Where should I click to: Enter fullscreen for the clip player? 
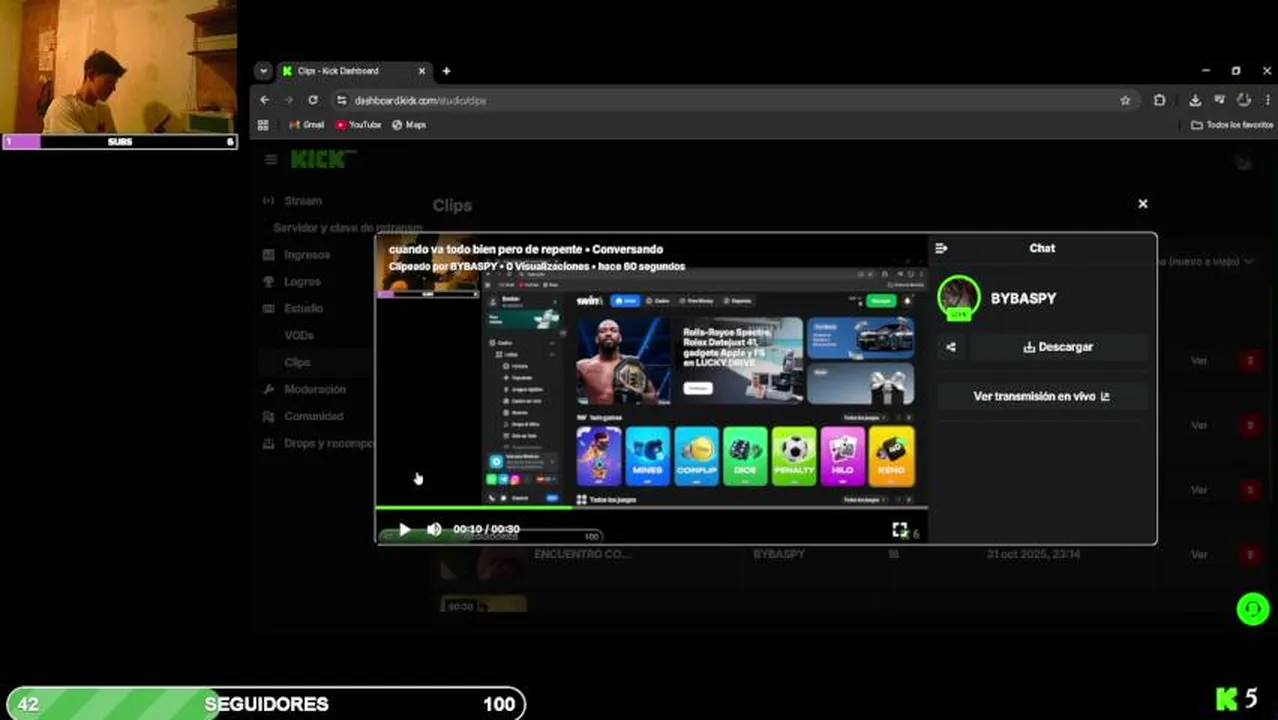pos(899,530)
